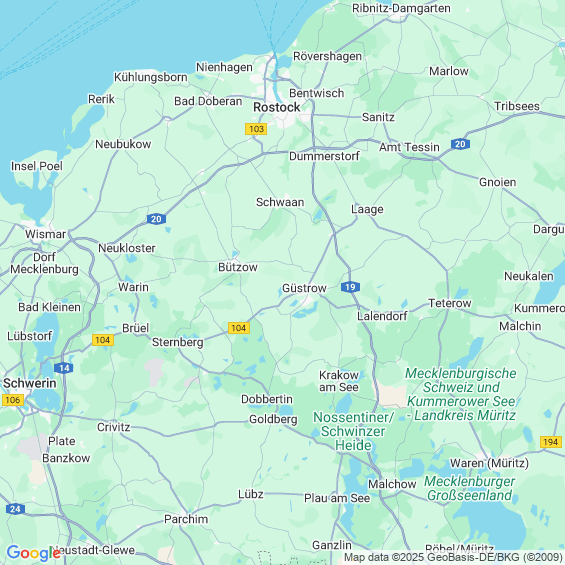Click the Güstrow town label
Screen dimensions: 565x565
pyautogui.click(x=304, y=288)
